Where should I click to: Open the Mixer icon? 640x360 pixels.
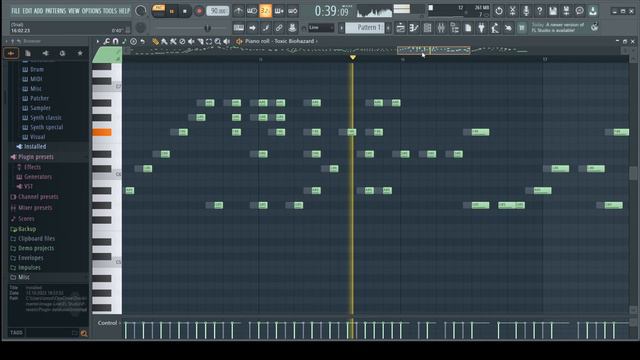pyautogui.click(x=441, y=28)
